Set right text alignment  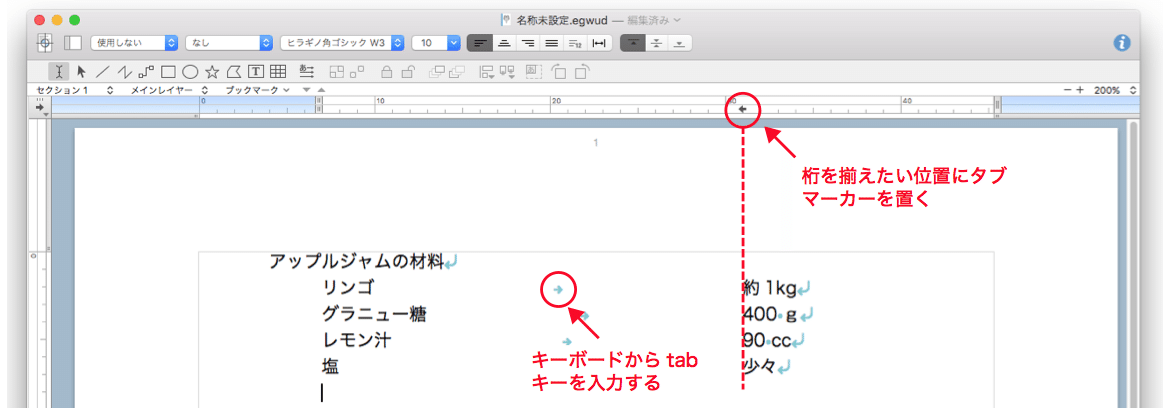pos(528,43)
